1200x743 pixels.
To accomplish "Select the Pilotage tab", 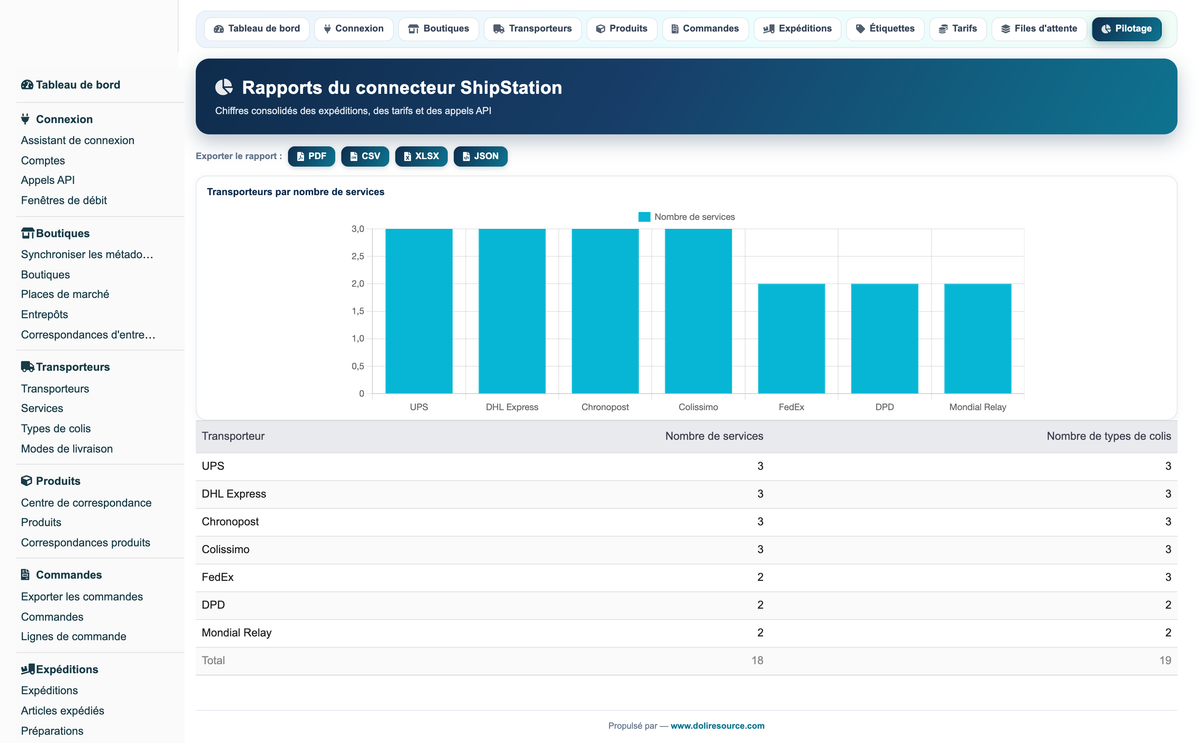I will [x=1127, y=29].
